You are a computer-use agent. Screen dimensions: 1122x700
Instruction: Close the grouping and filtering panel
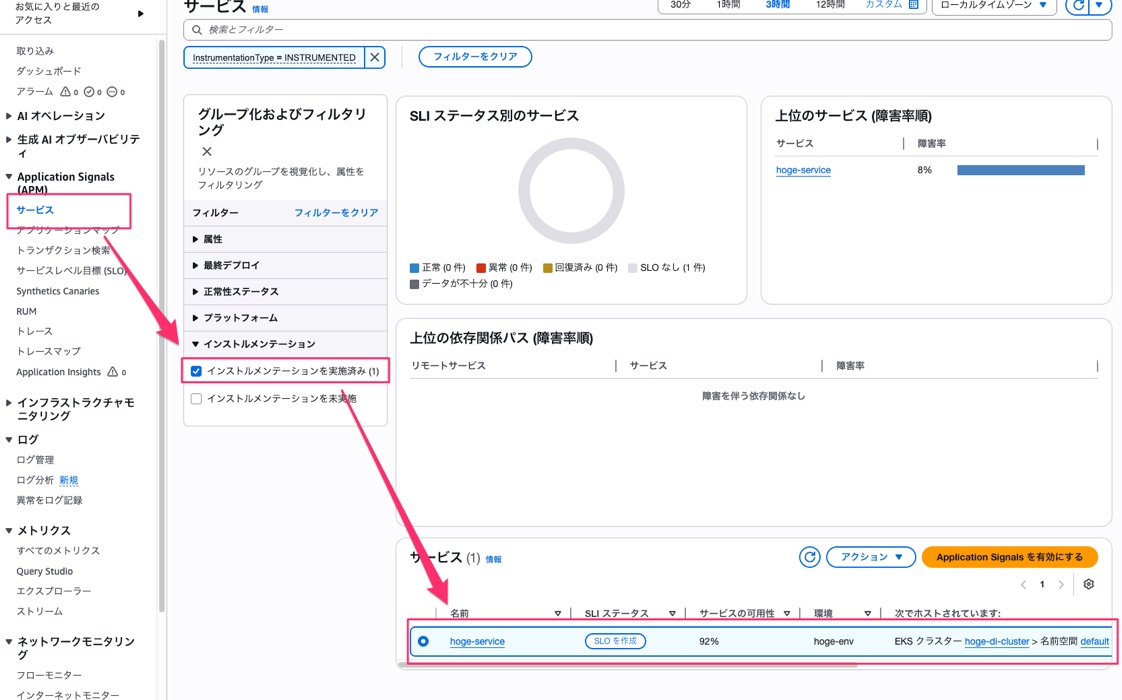click(207, 152)
